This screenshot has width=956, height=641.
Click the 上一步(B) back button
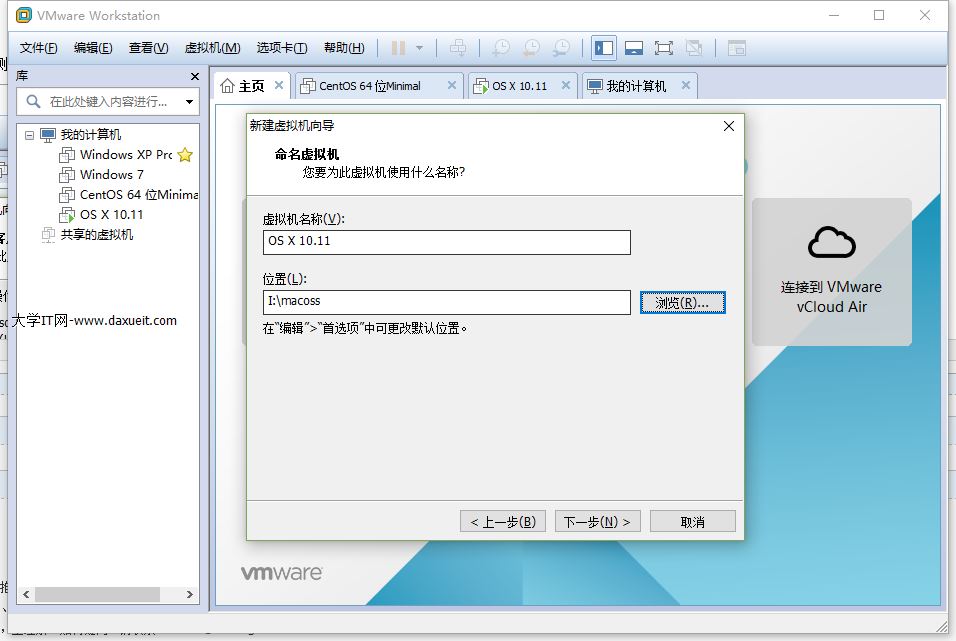coord(503,521)
